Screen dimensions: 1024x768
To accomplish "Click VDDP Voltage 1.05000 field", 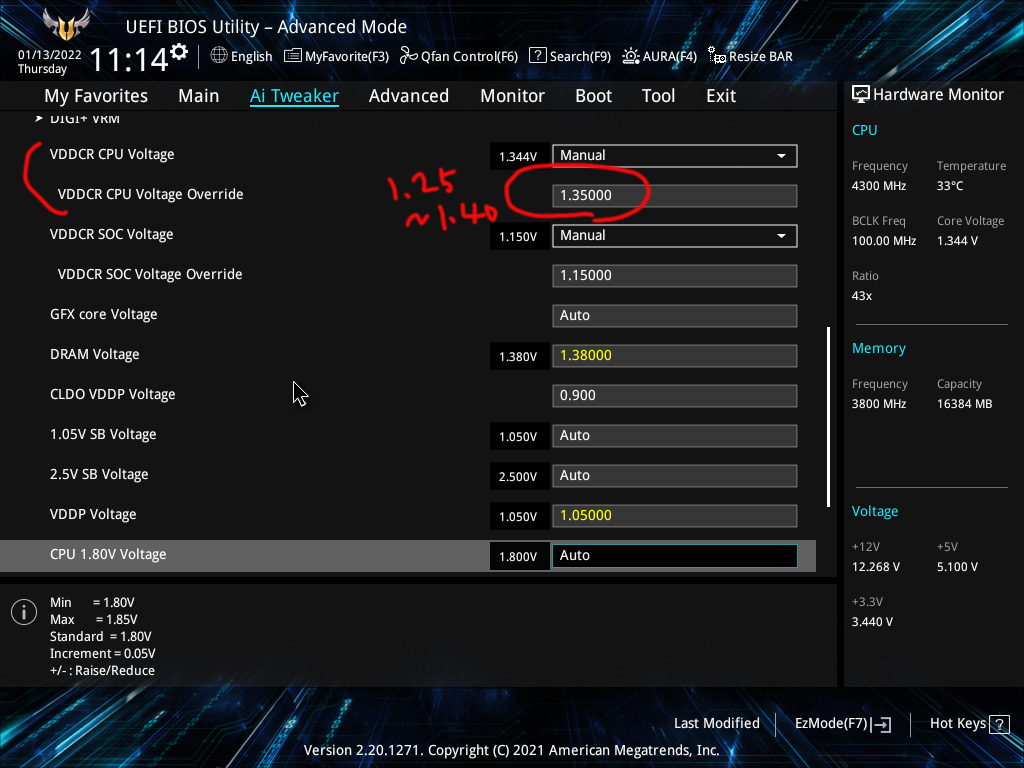I will (x=675, y=515).
